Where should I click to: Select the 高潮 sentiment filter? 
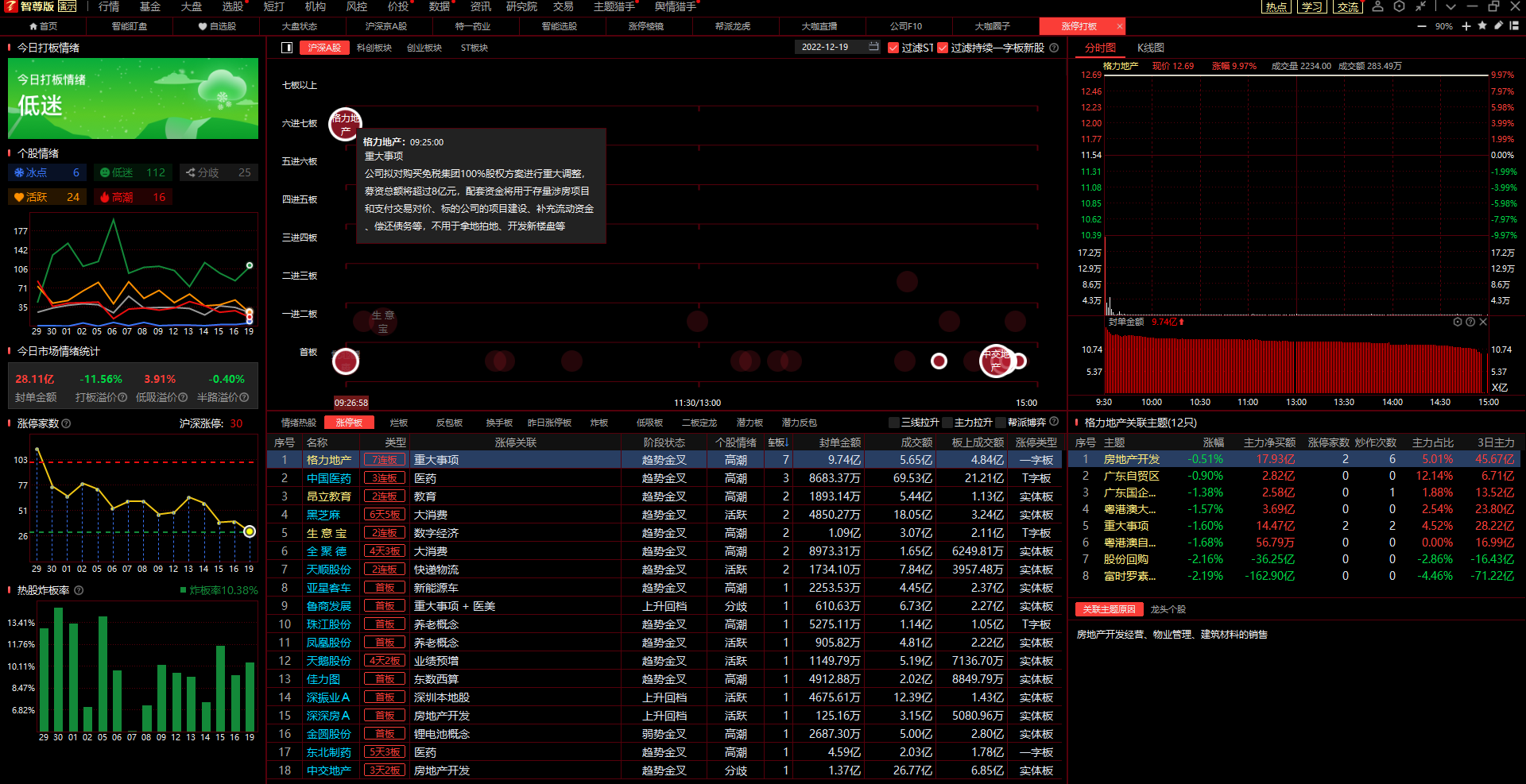coord(133,197)
